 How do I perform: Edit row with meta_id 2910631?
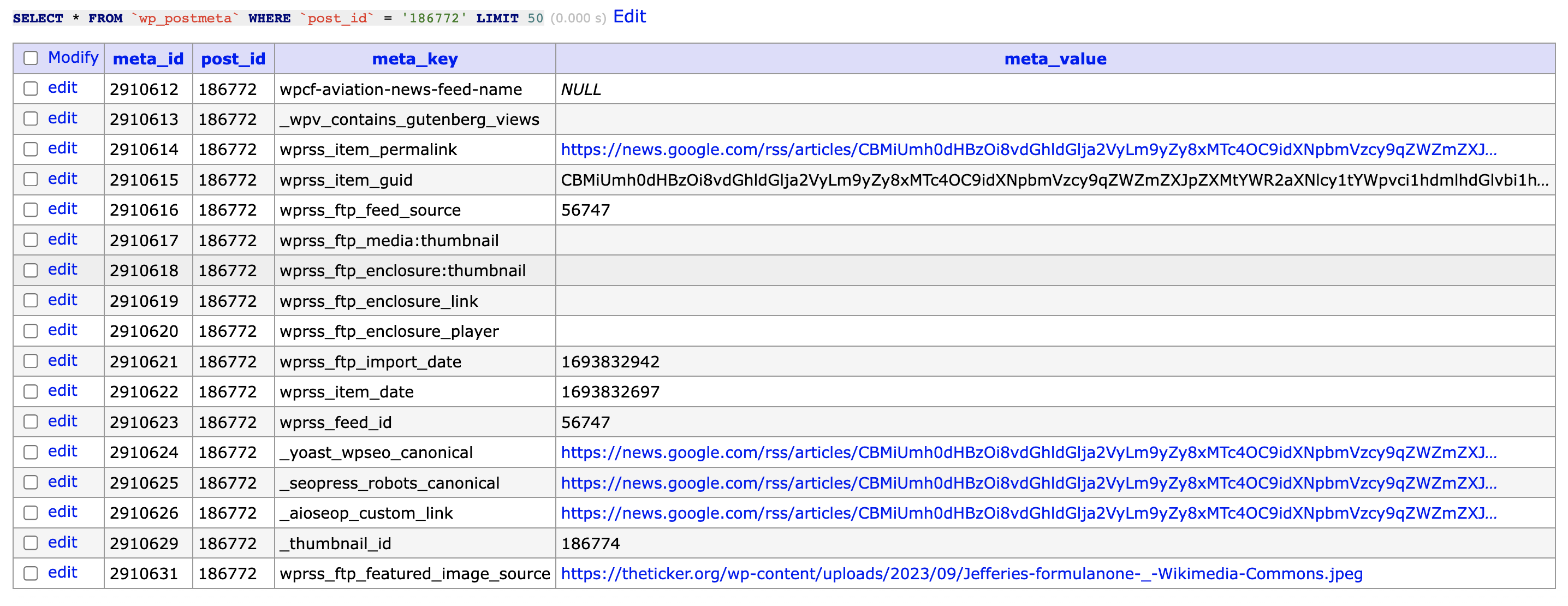[63, 573]
